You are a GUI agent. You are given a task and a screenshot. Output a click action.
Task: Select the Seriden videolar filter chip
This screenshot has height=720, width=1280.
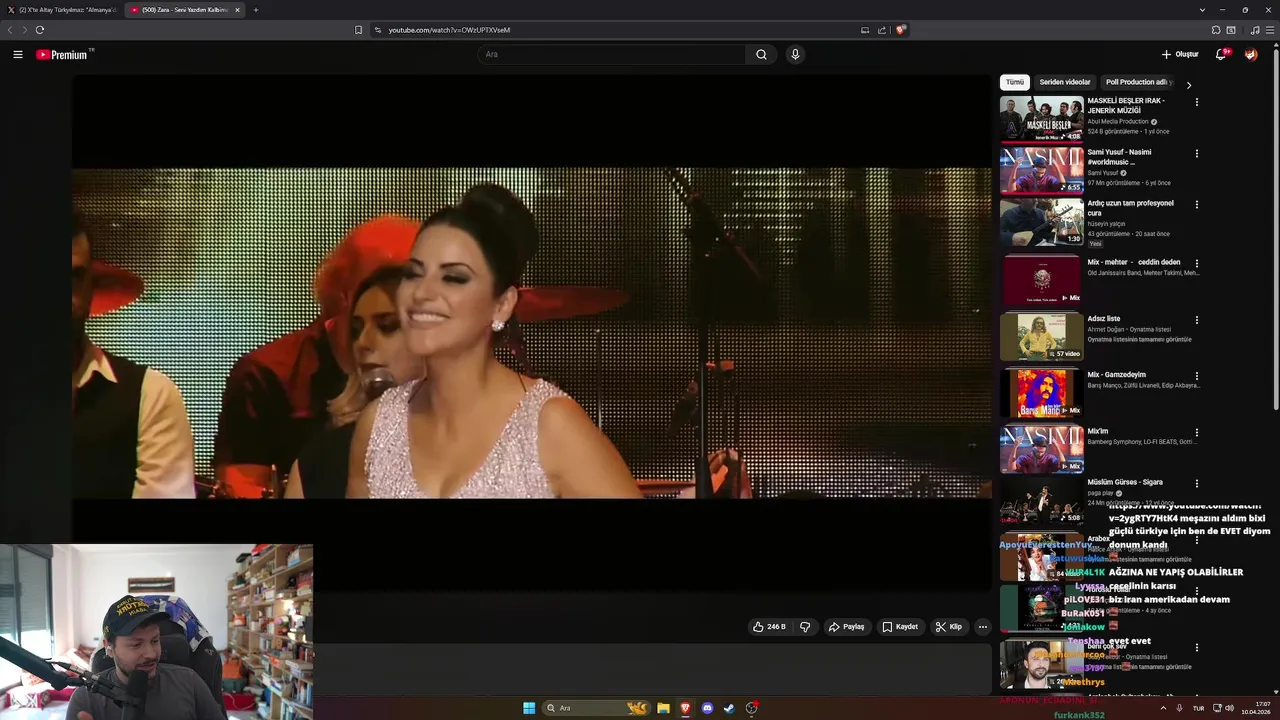click(1065, 82)
